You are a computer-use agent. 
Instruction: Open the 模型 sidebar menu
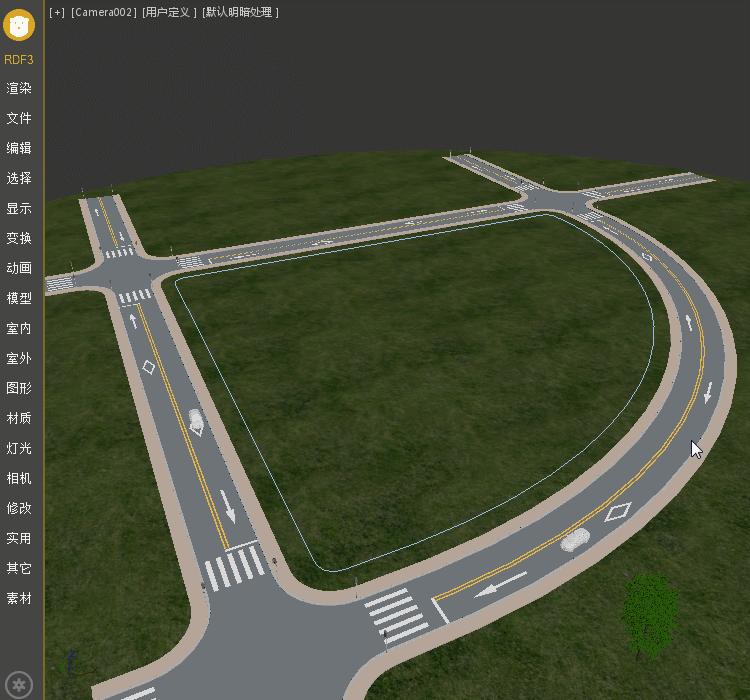[19, 299]
